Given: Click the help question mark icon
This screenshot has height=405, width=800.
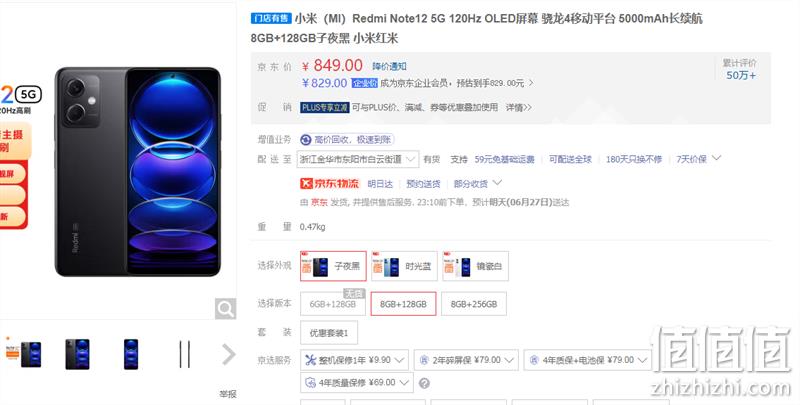Looking at the screenshot, I should [424, 383].
